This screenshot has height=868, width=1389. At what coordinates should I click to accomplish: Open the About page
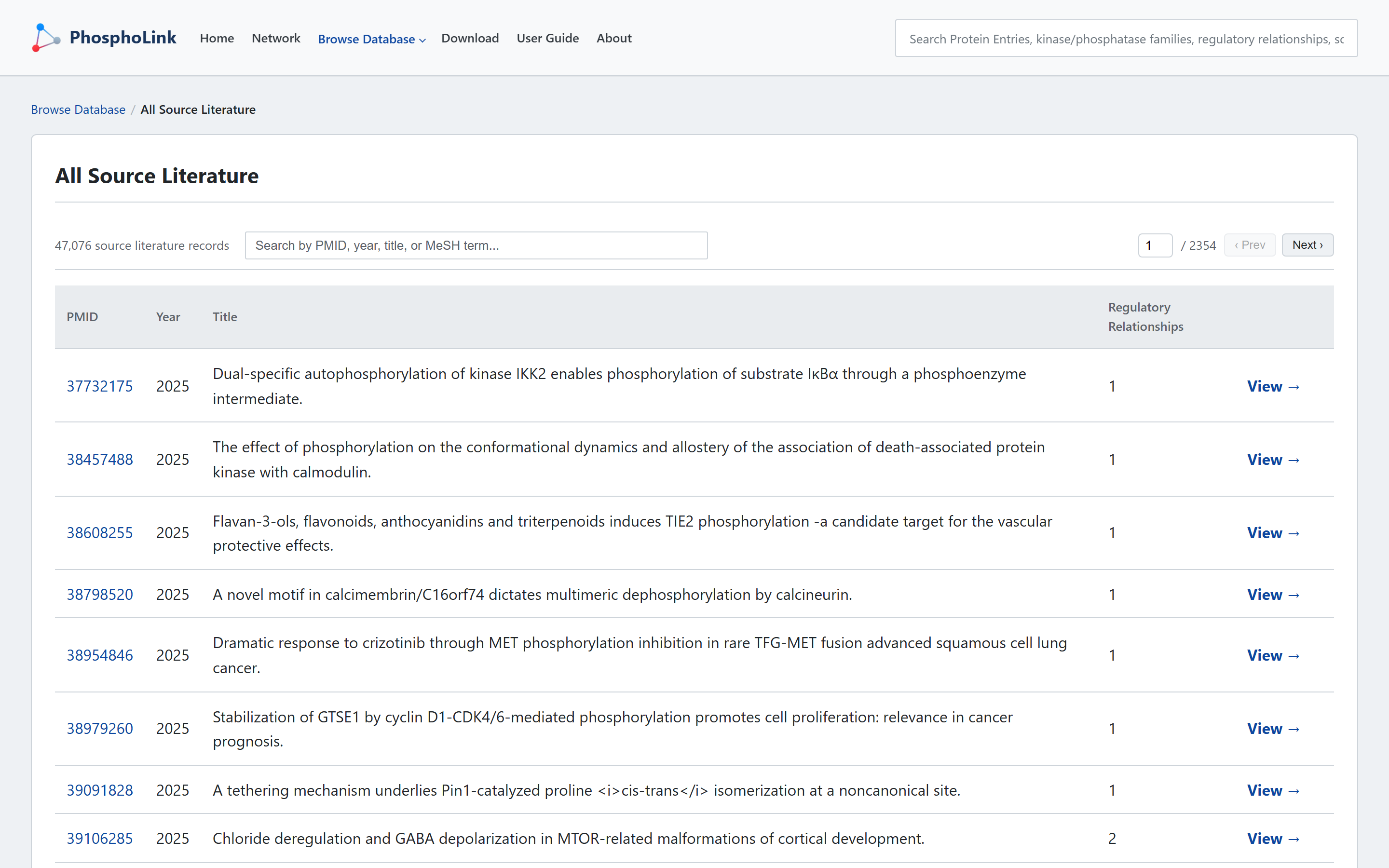[613, 39]
